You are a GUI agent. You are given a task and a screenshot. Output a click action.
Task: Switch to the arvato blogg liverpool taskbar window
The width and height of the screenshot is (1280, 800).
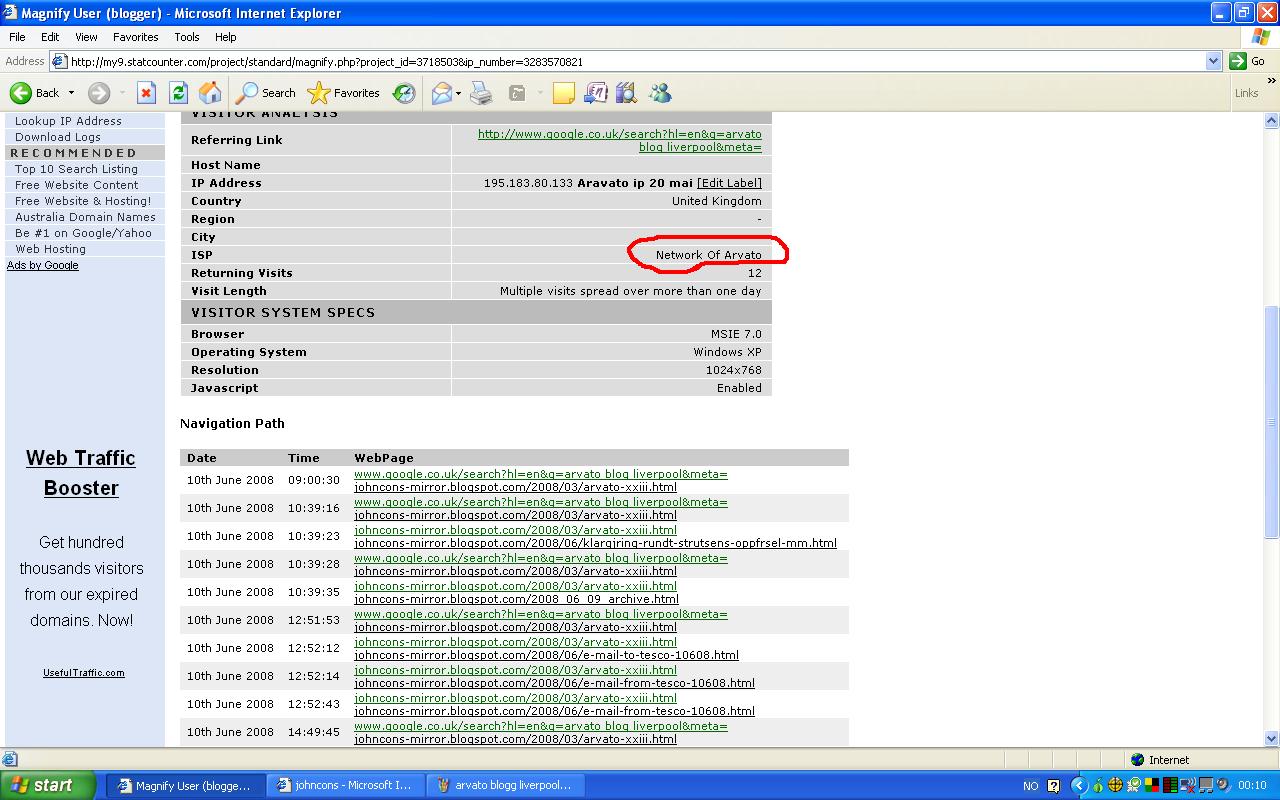[506, 785]
